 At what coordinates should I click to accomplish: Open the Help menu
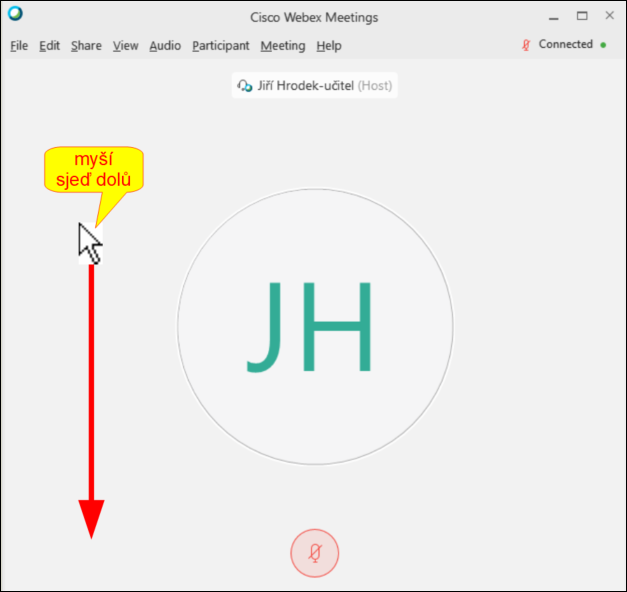pyautogui.click(x=329, y=46)
